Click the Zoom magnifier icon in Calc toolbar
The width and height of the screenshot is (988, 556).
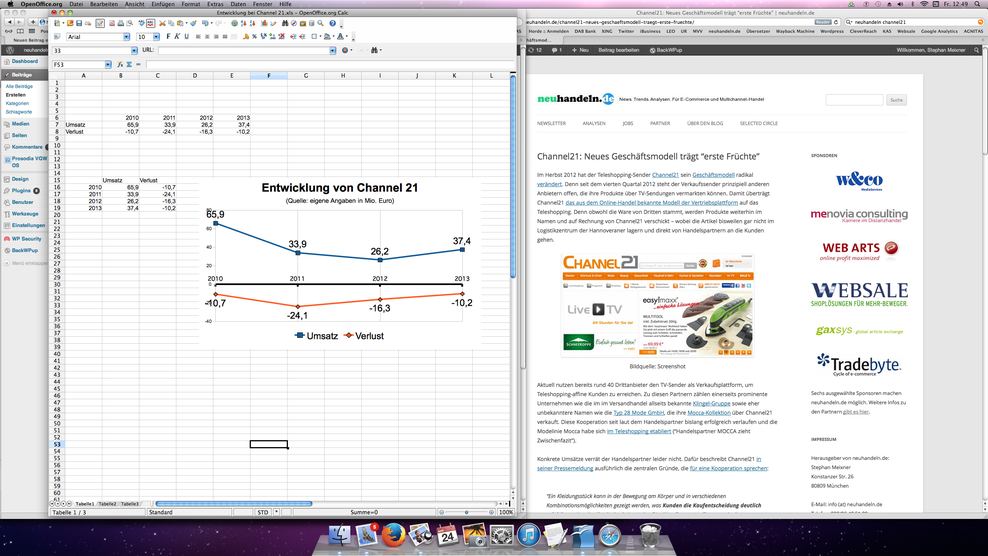point(320,23)
